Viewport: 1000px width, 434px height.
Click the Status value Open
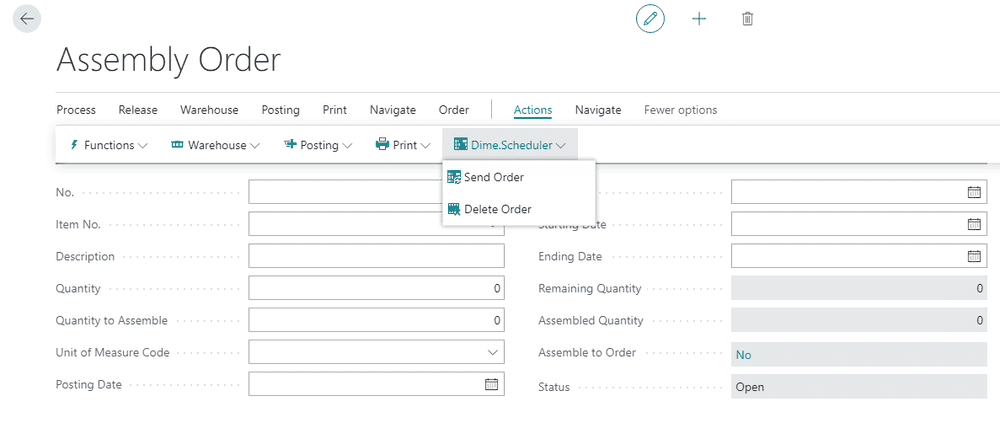pos(859,386)
